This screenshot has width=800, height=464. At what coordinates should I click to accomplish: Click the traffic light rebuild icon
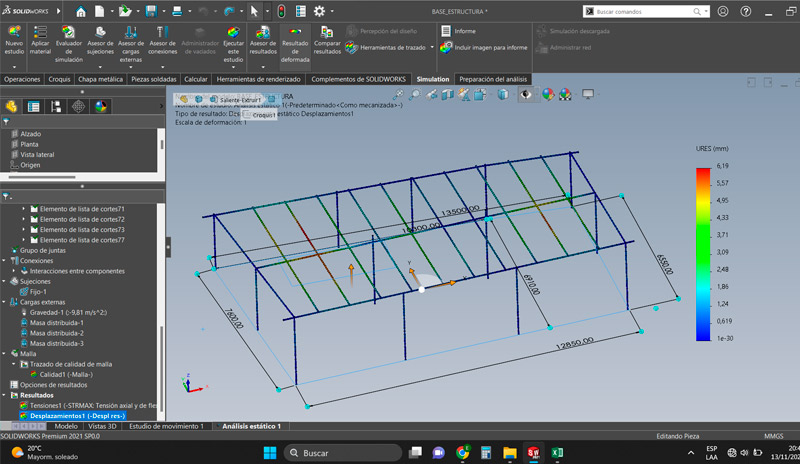coord(281,11)
